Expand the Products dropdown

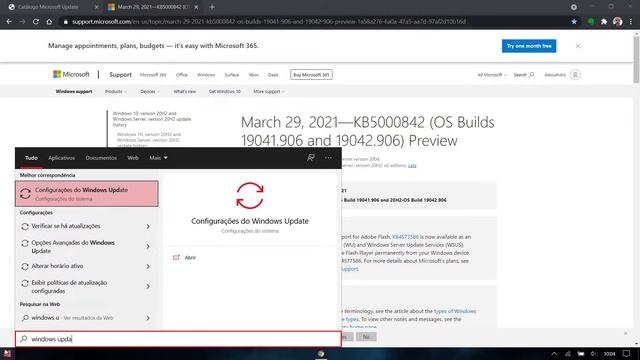(x=116, y=91)
